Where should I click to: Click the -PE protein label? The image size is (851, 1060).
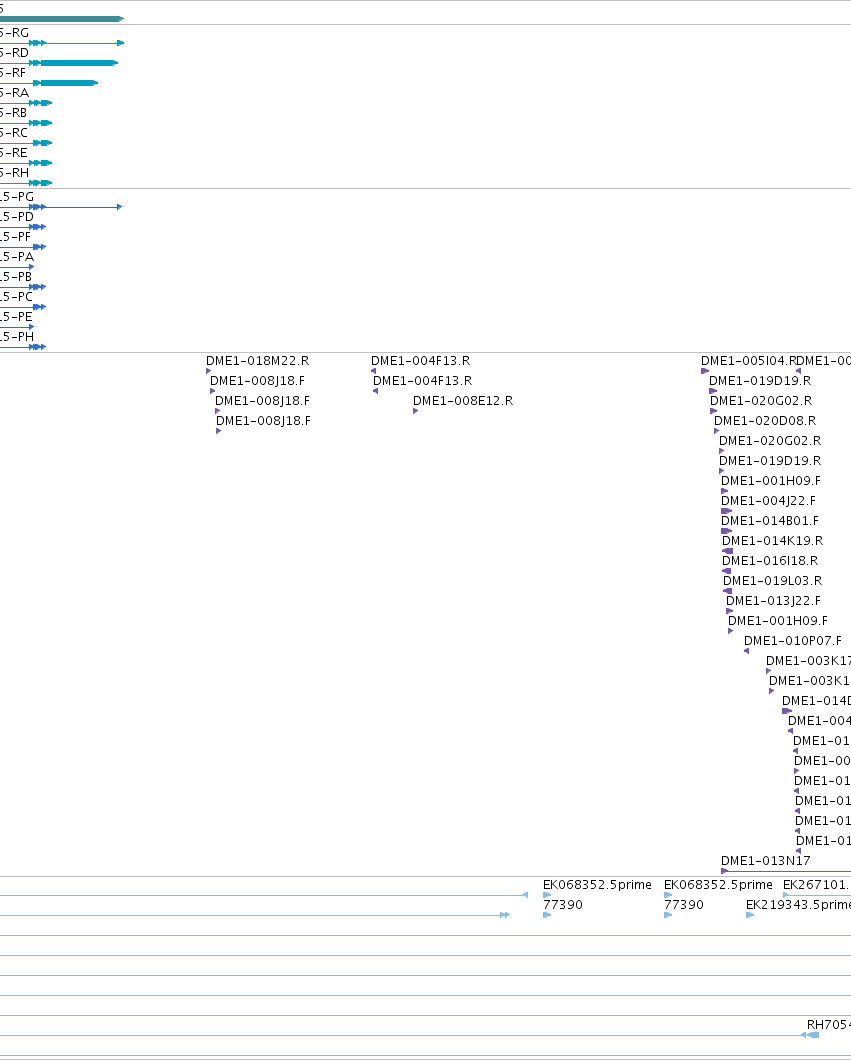point(16,316)
